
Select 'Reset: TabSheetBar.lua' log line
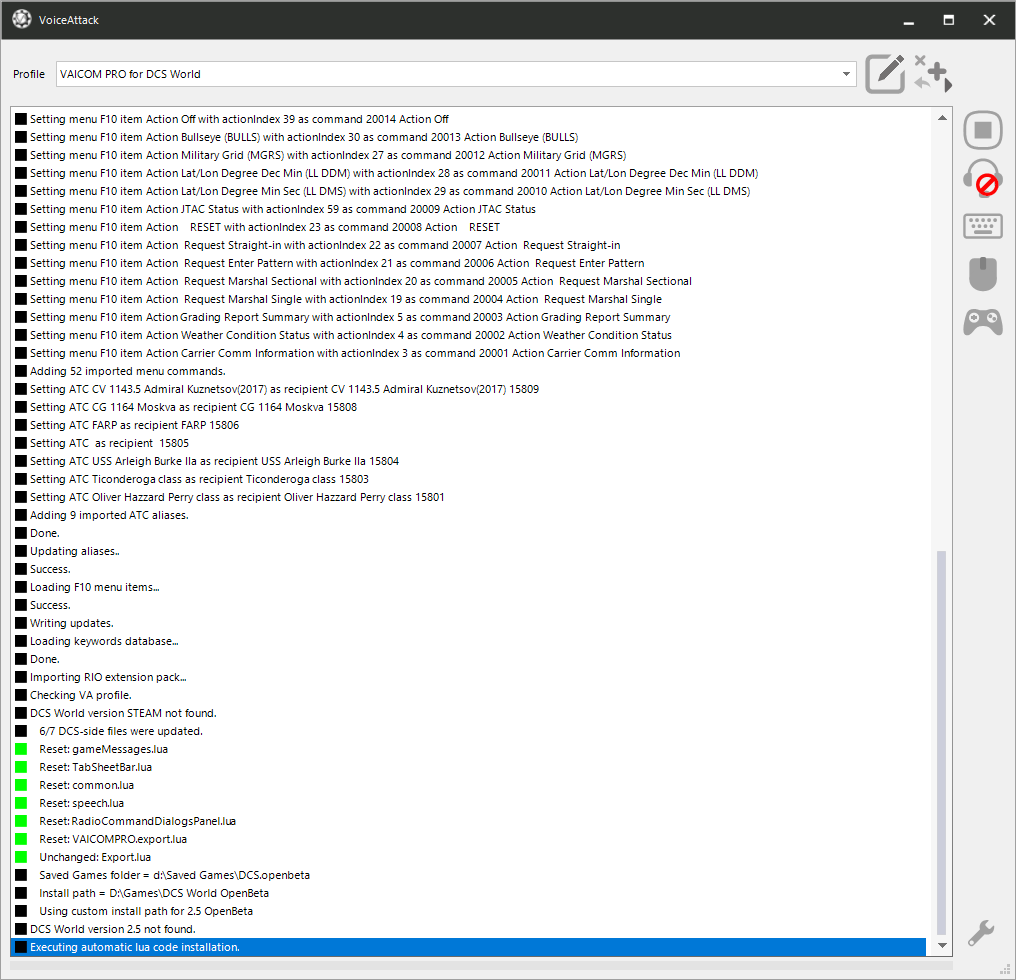[x=468, y=767]
